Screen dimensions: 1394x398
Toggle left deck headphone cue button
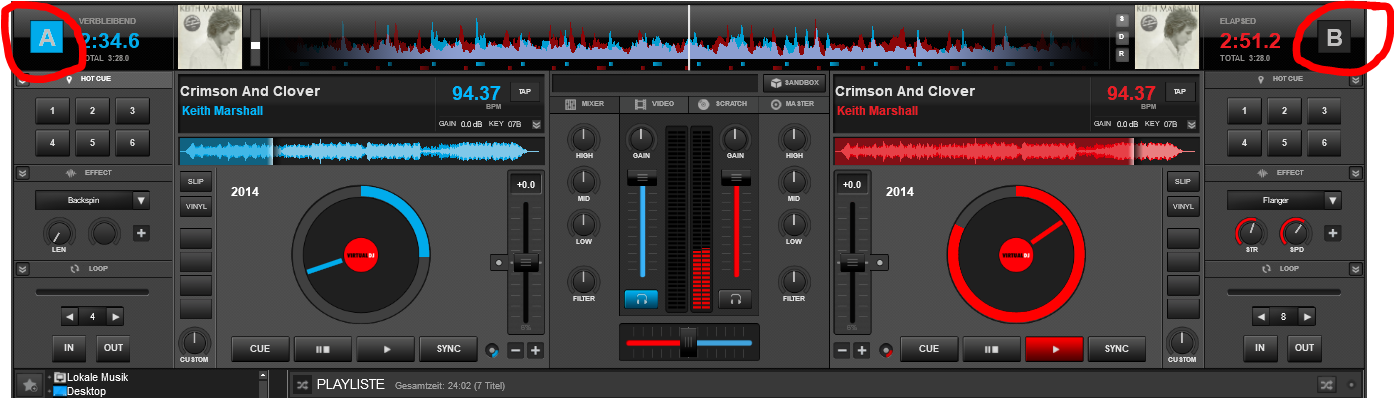[x=641, y=298]
